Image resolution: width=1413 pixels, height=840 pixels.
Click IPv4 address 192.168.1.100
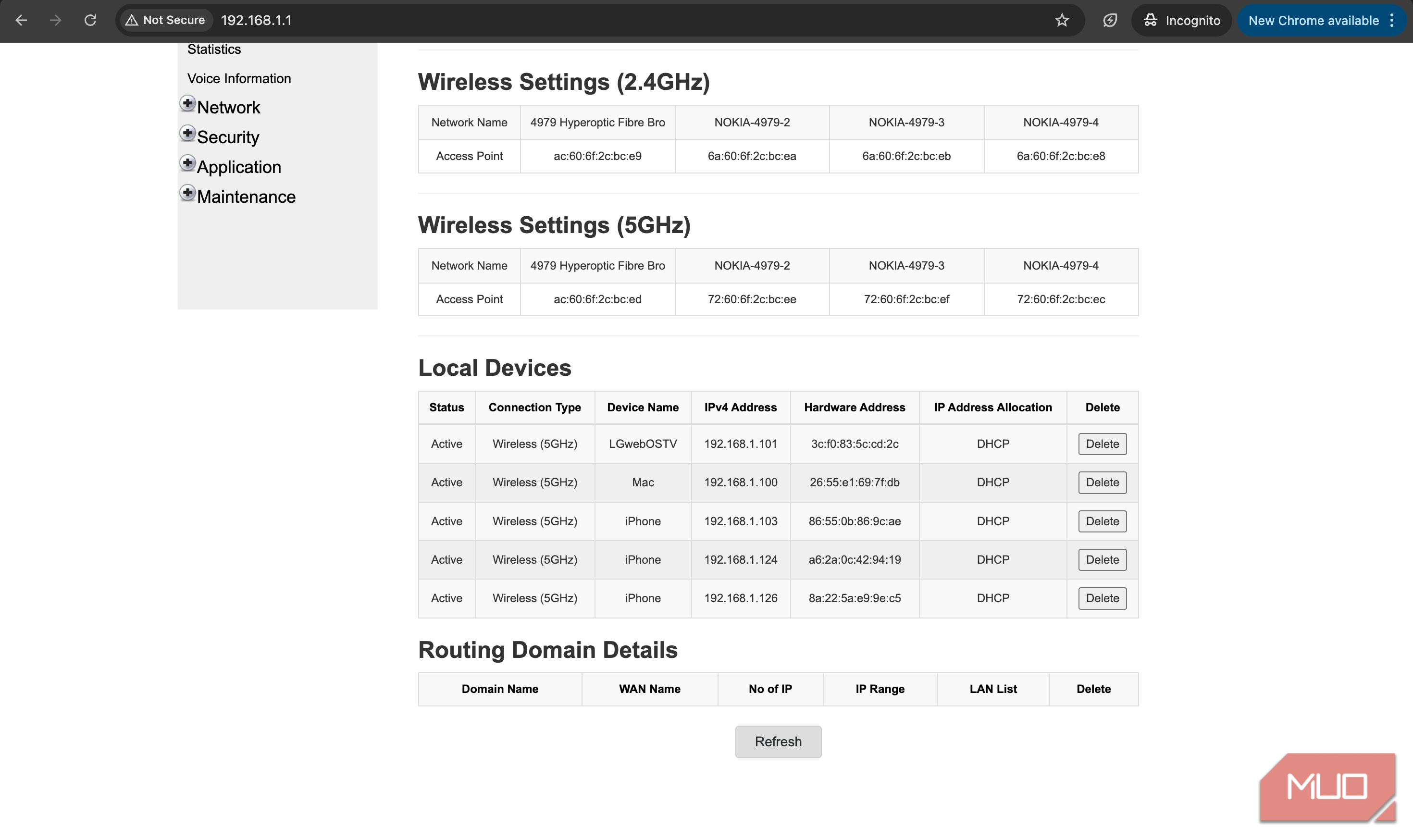741,482
